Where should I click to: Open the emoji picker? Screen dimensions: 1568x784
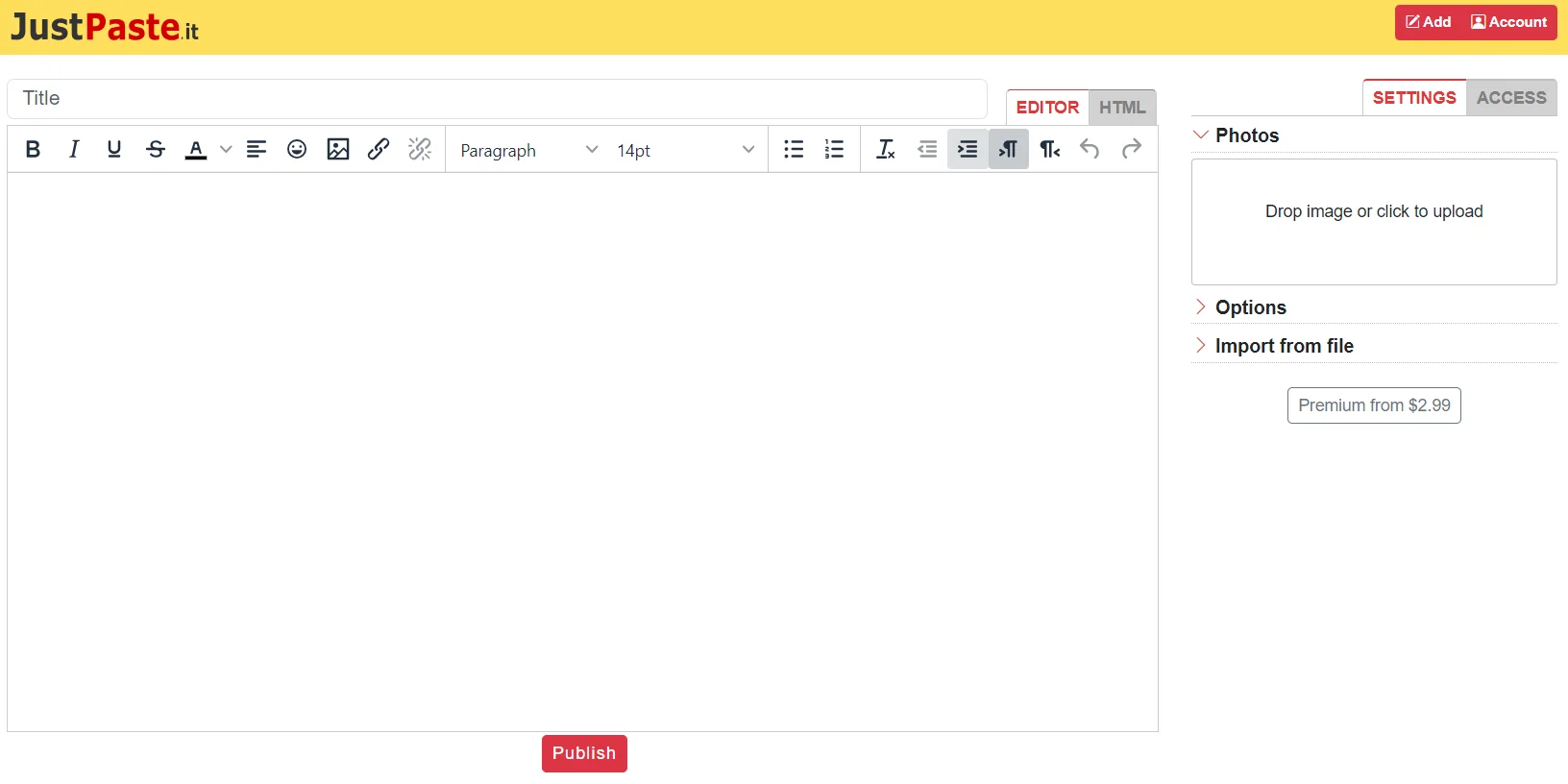(297, 149)
